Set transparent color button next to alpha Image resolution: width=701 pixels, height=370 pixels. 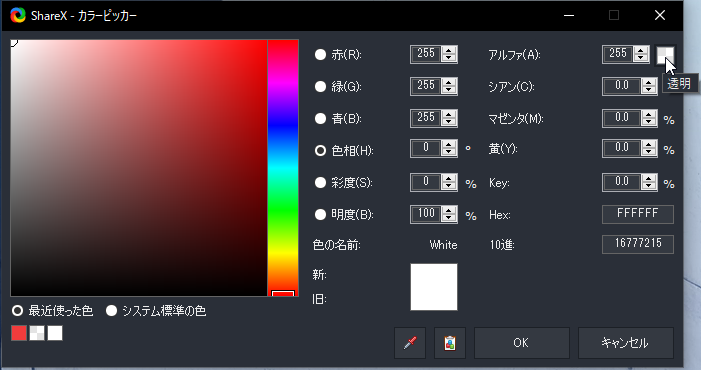[665, 55]
